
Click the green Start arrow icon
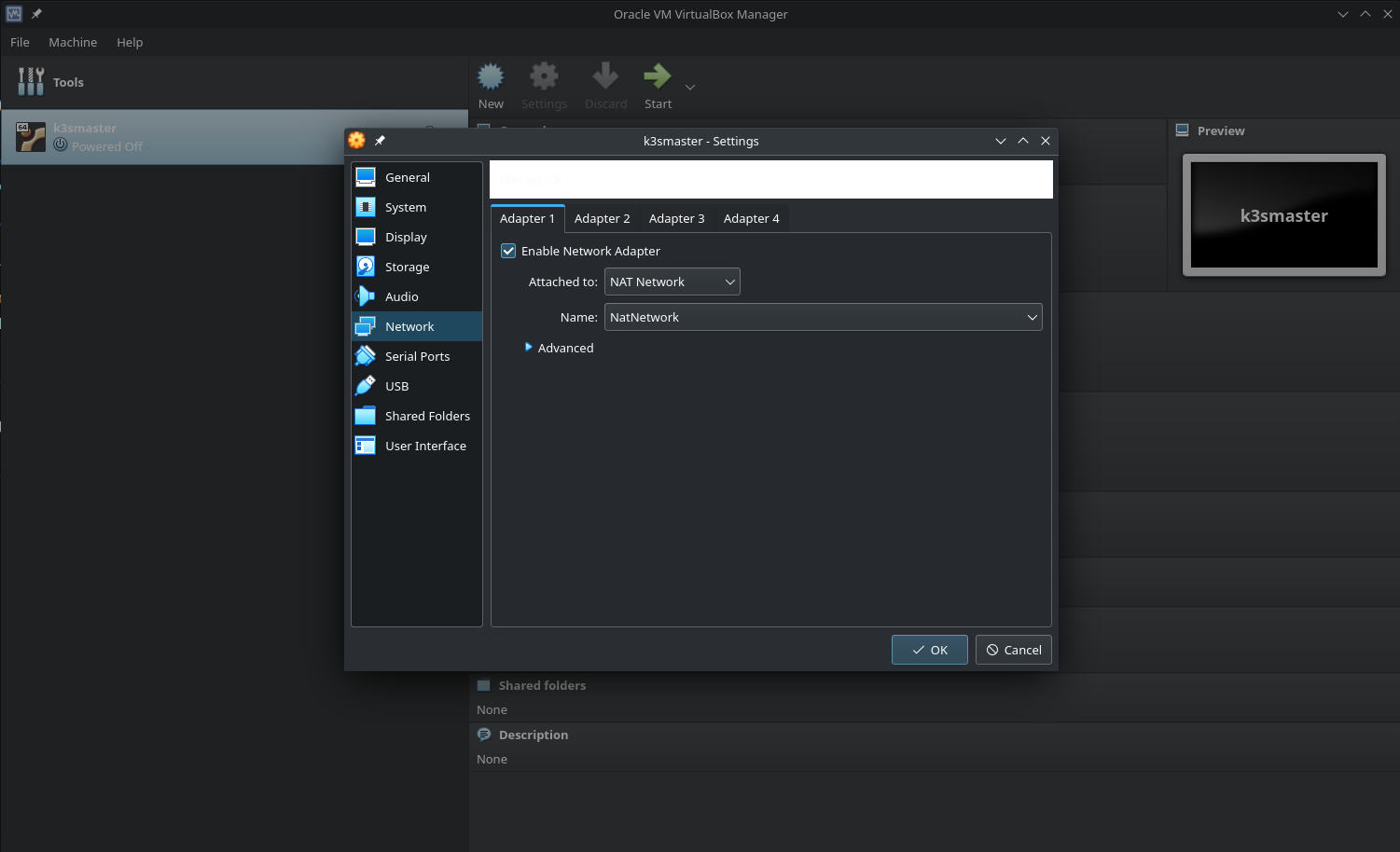[x=658, y=76]
